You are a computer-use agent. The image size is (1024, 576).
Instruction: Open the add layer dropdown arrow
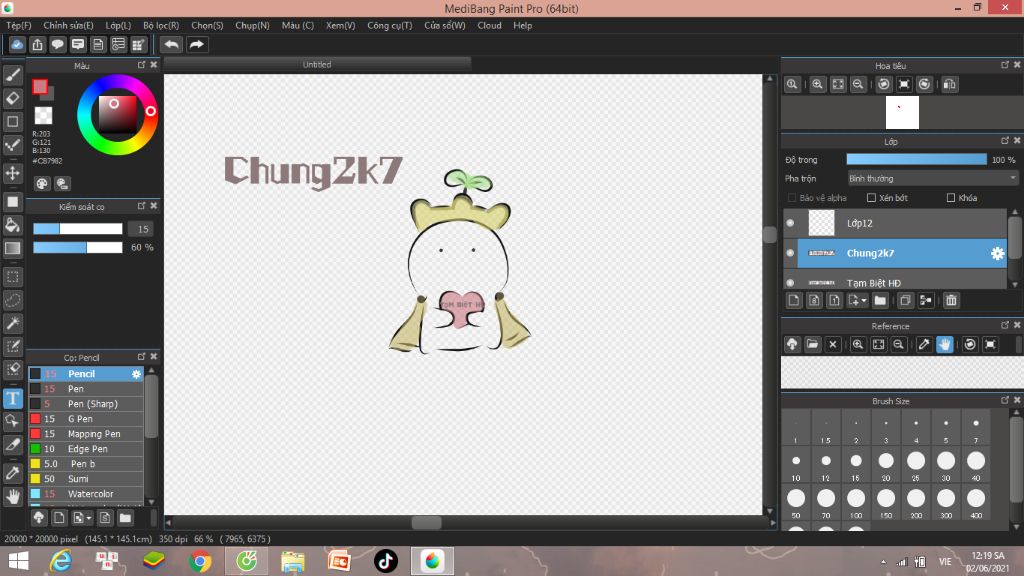(x=864, y=301)
